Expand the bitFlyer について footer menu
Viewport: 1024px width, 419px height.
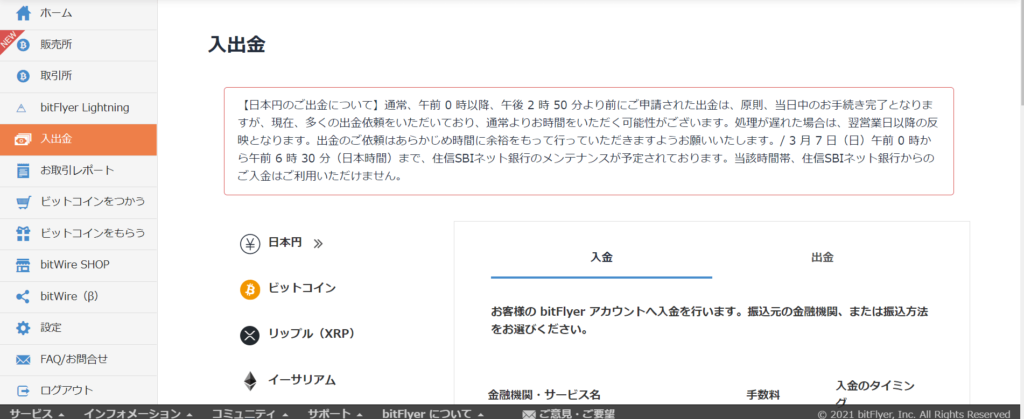coord(433,414)
